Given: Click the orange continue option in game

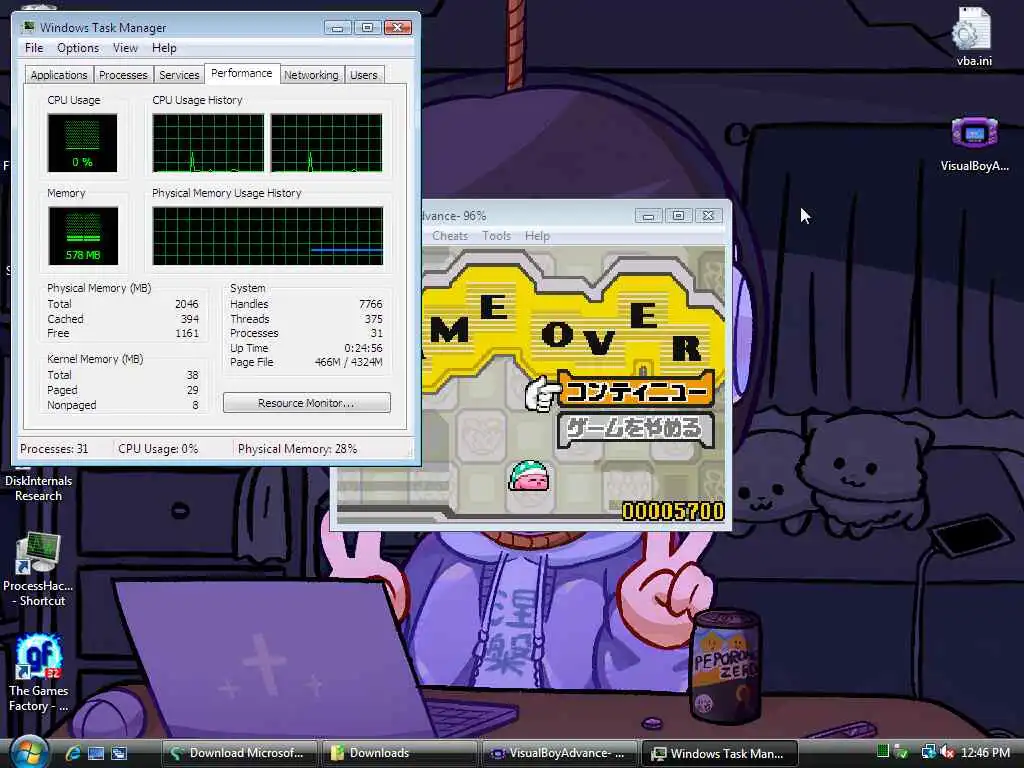Looking at the screenshot, I should [635, 391].
